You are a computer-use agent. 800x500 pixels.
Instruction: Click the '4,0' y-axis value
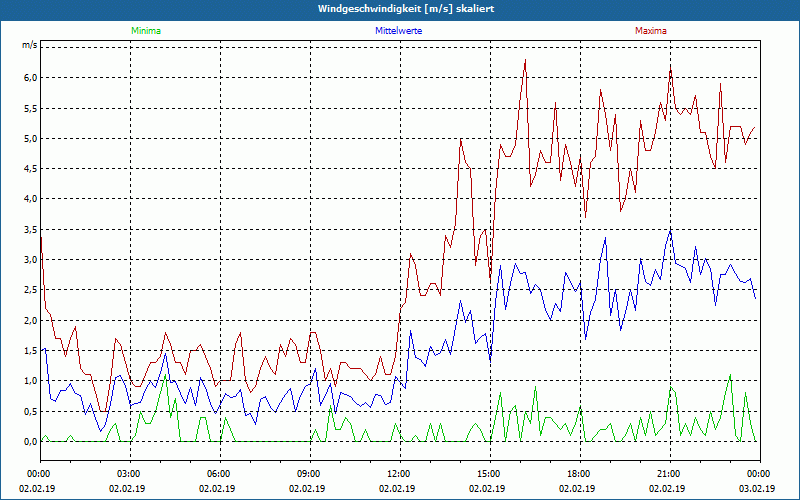30,199
